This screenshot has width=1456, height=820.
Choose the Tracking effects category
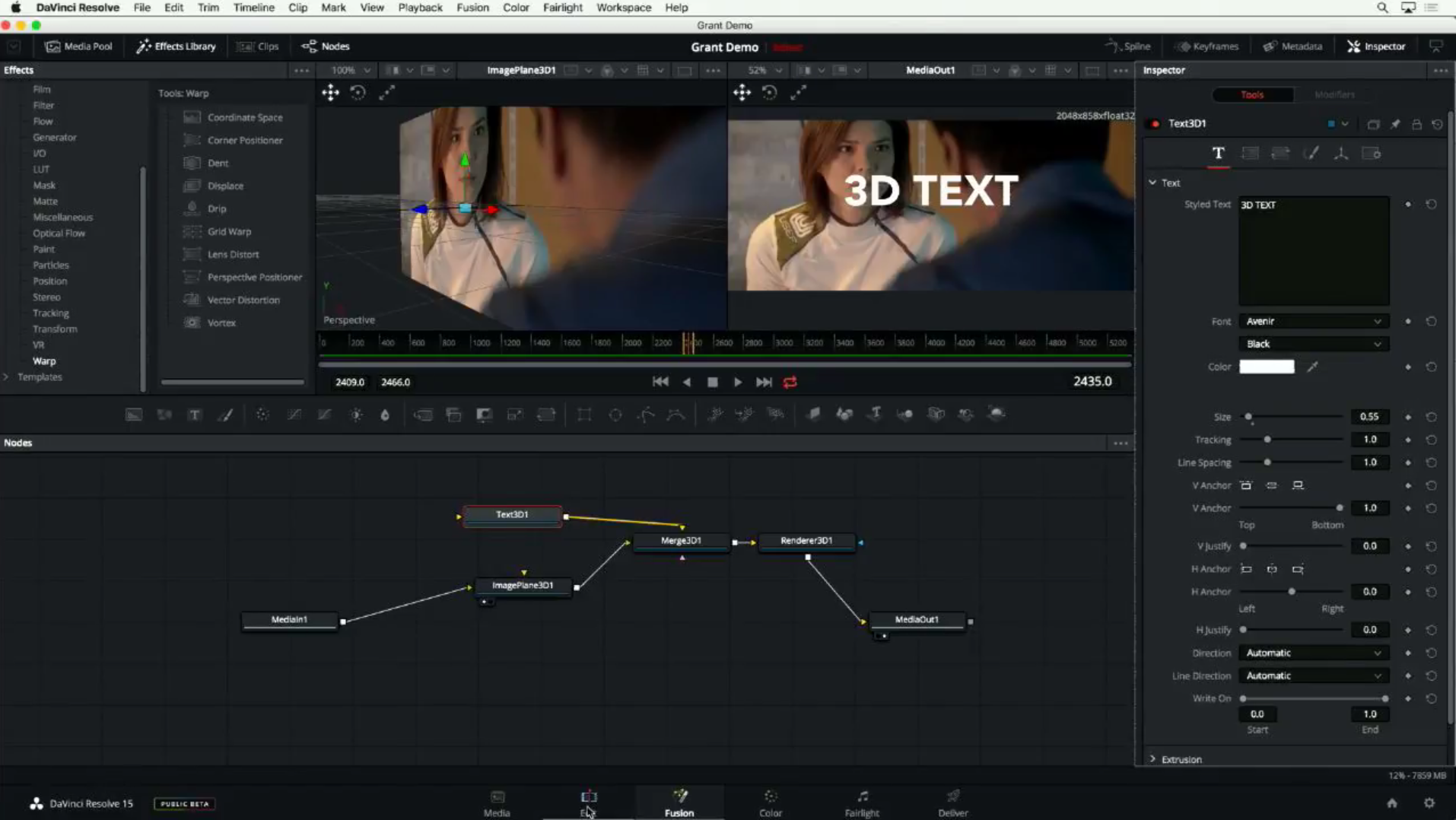coord(51,313)
